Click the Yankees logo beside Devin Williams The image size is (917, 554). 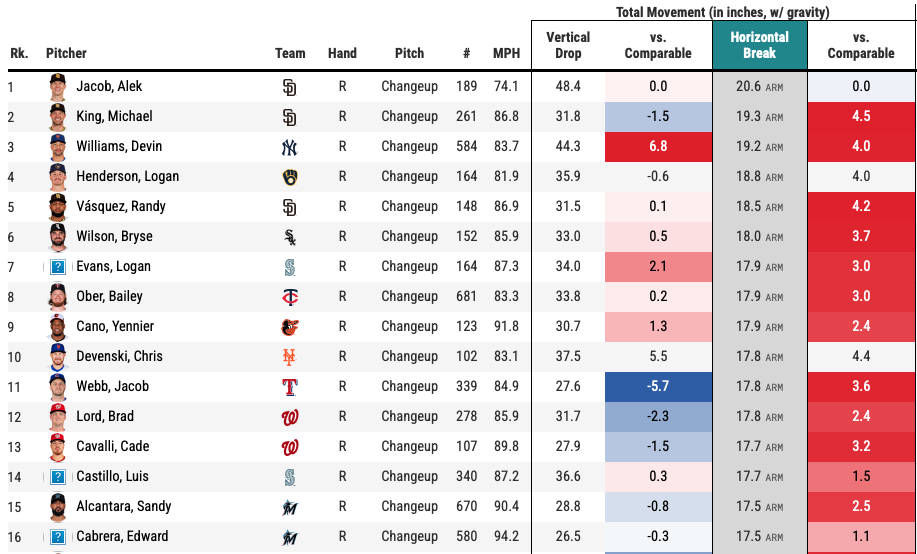click(290, 147)
